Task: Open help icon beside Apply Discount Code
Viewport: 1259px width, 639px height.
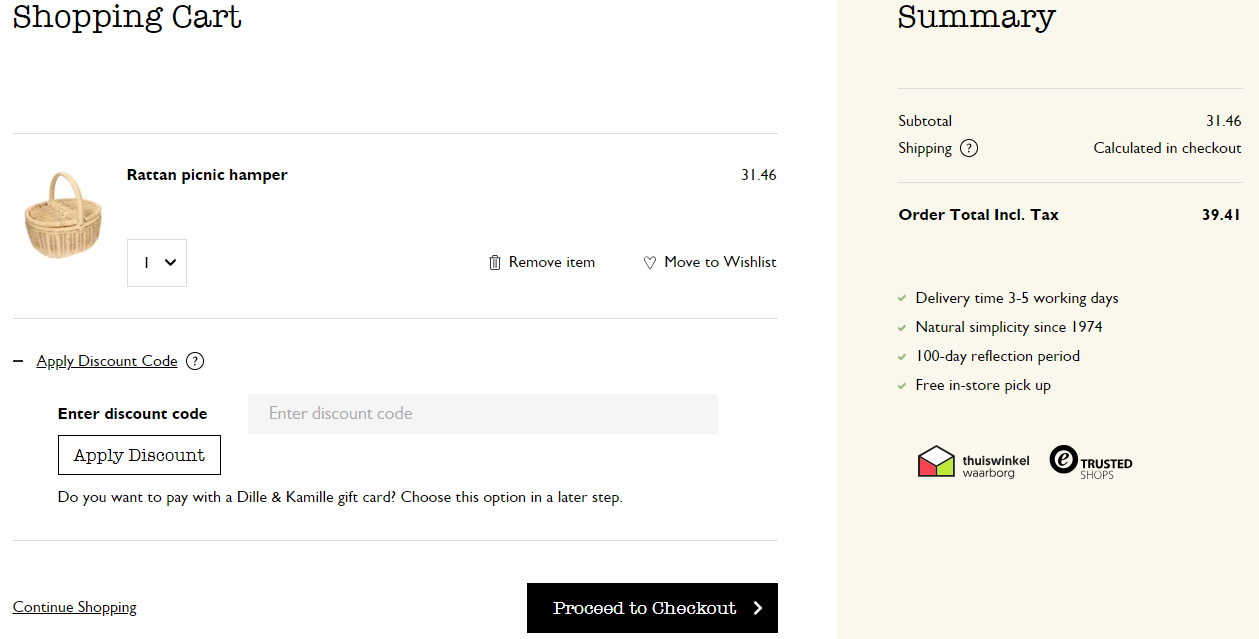Action: click(x=195, y=361)
